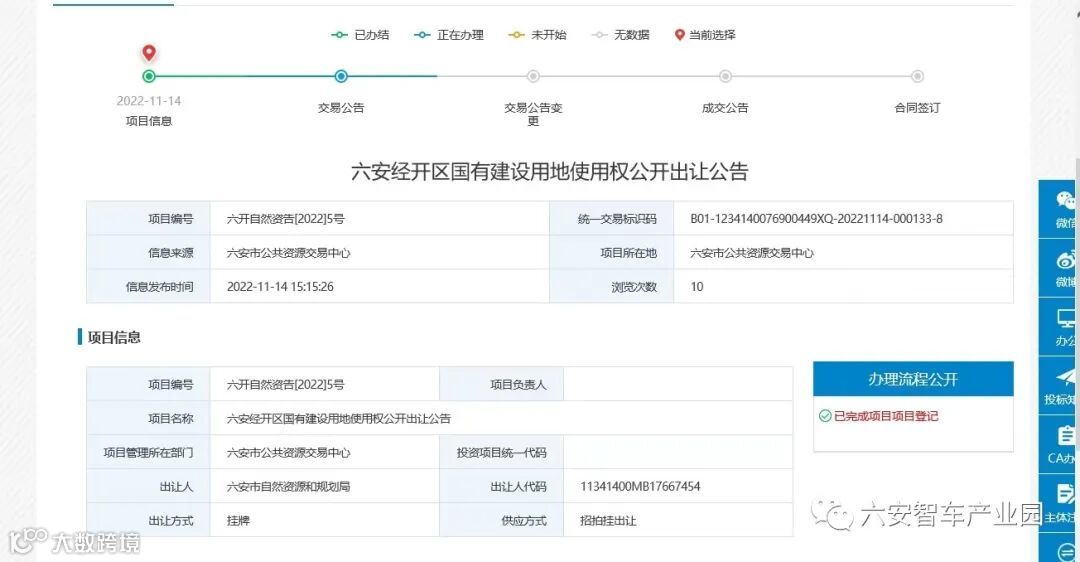The width and height of the screenshot is (1080, 562).
Task: Click the 合同签订 stage label
Action: tap(917, 107)
